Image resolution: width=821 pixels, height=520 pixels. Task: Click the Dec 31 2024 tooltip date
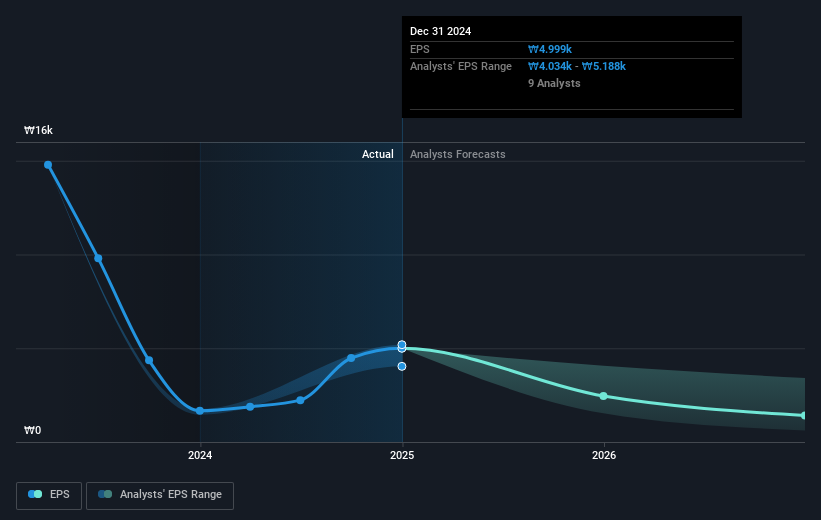[440, 31]
